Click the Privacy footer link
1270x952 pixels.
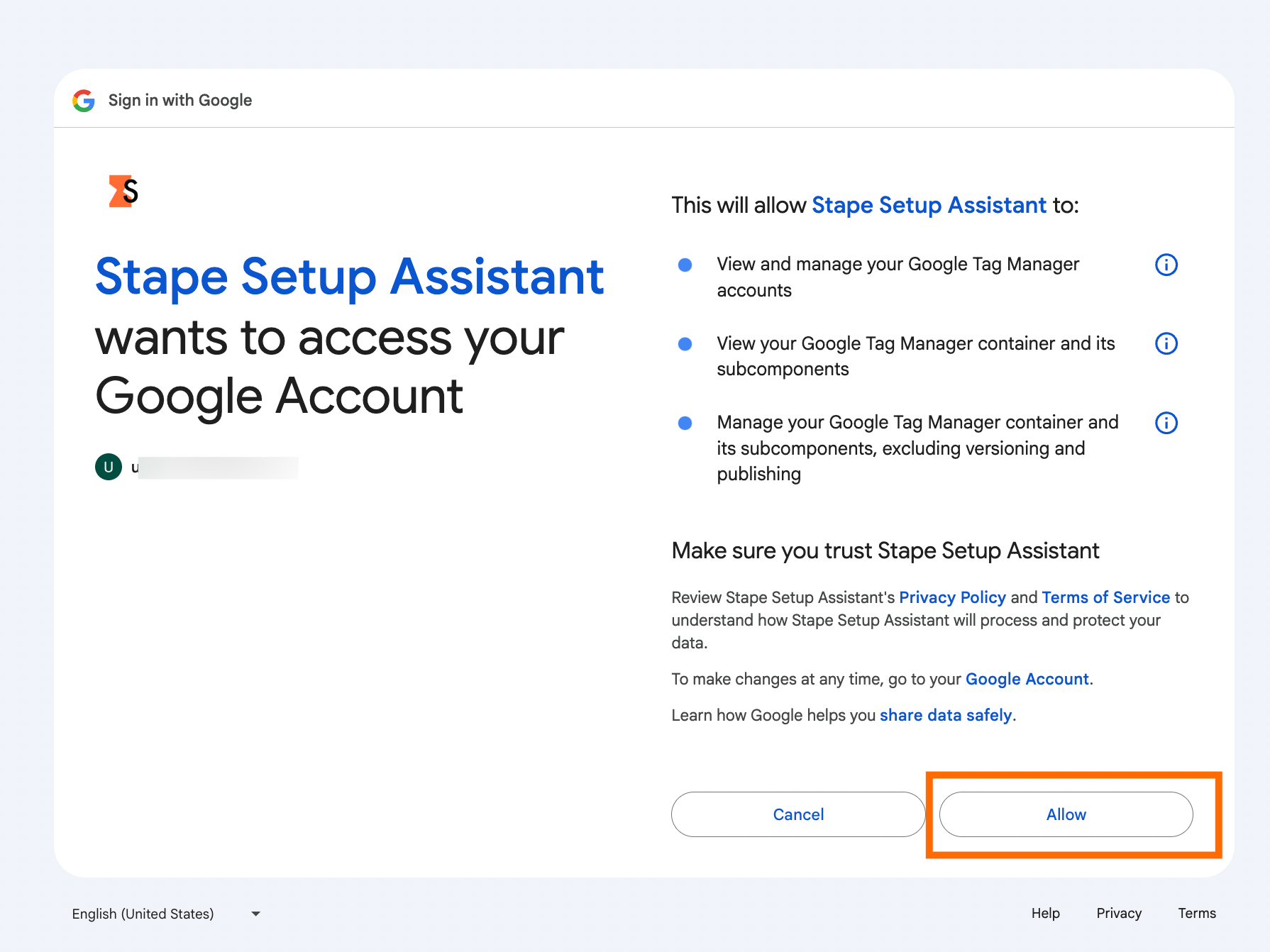pyautogui.click(x=1119, y=913)
